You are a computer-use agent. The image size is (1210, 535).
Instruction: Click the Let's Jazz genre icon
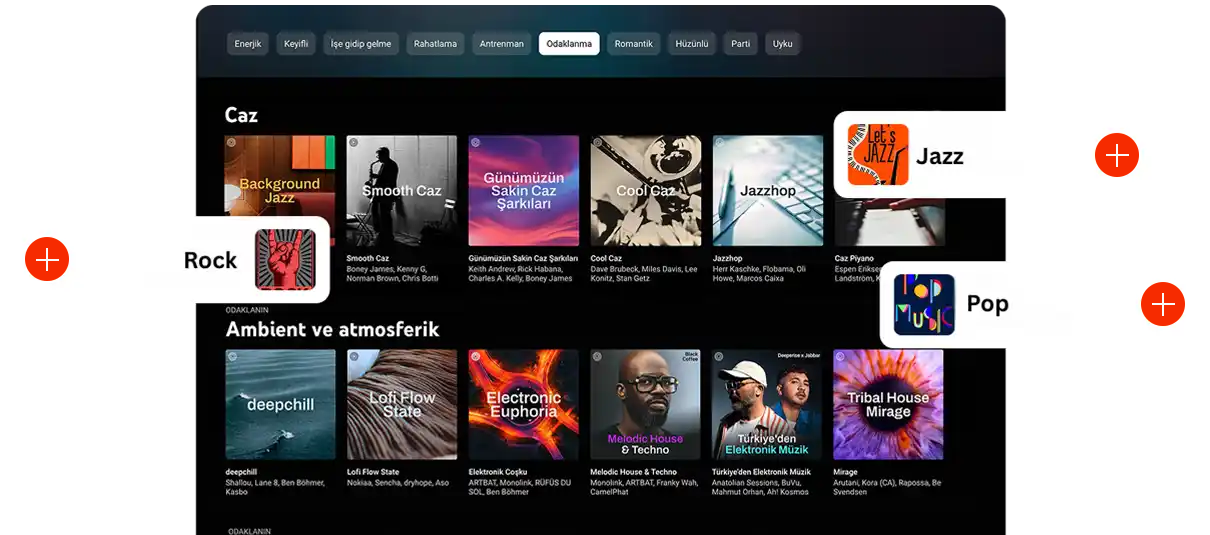[x=878, y=155]
